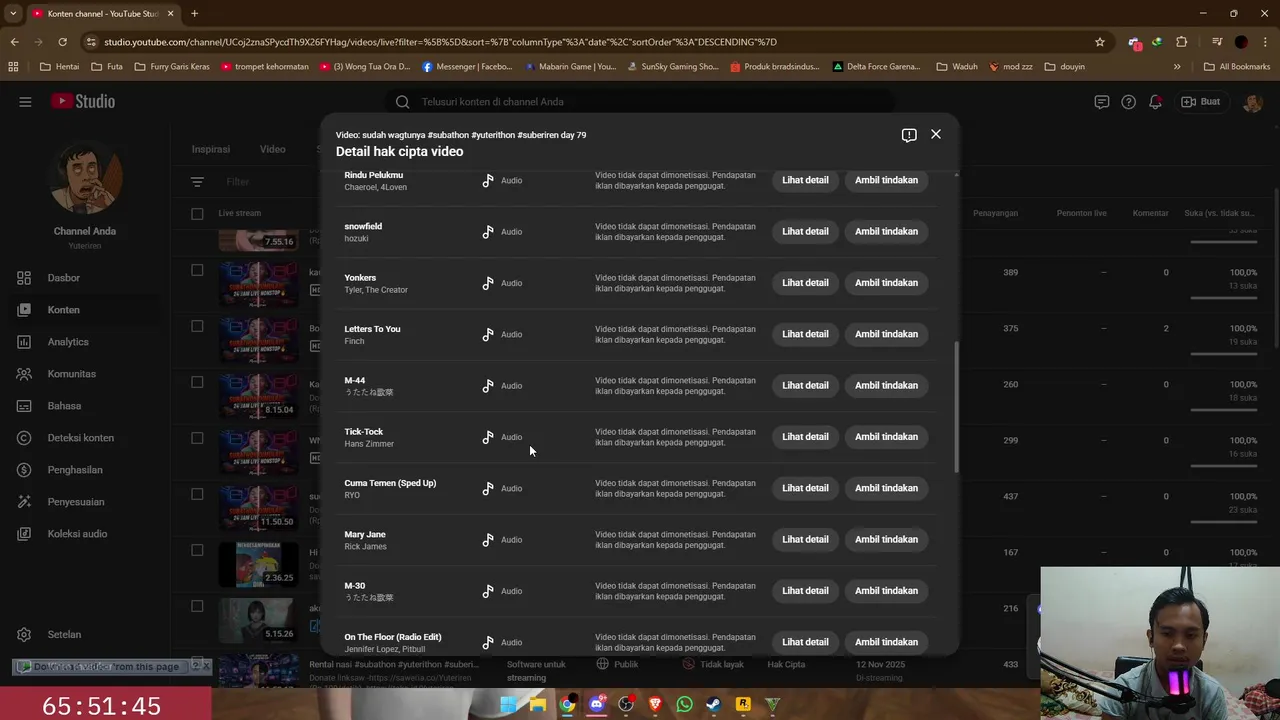
Task: Open the send feedback icon in header
Action: tap(1101, 102)
